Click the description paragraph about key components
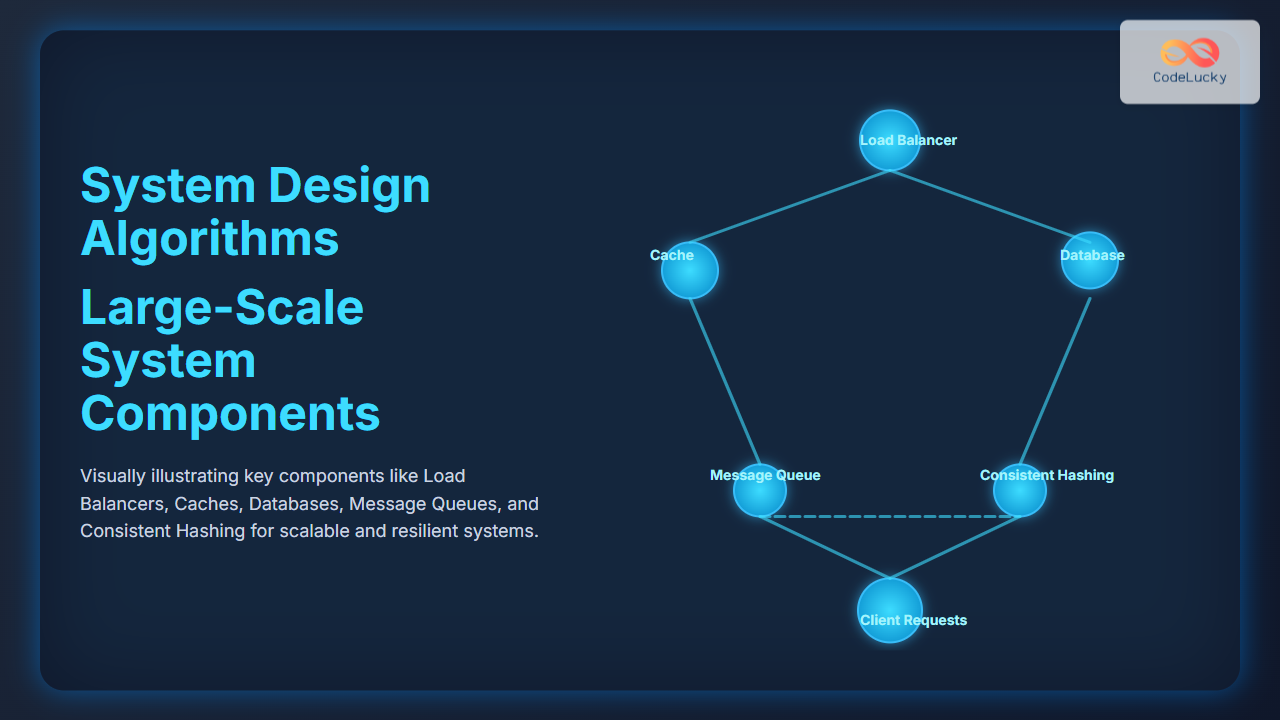This screenshot has height=720, width=1280. (x=309, y=503)
